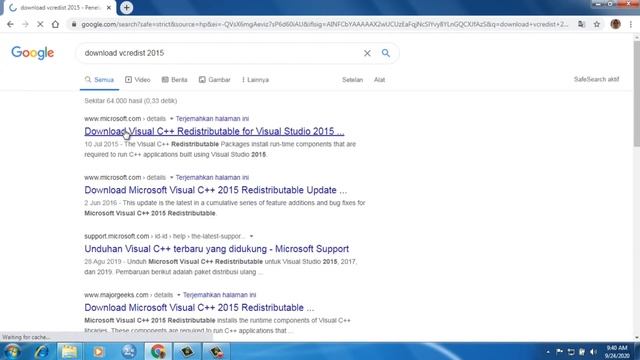640x360 pixels.
Task: Click the volume speaker tray icon
Action: click(593, 352)
